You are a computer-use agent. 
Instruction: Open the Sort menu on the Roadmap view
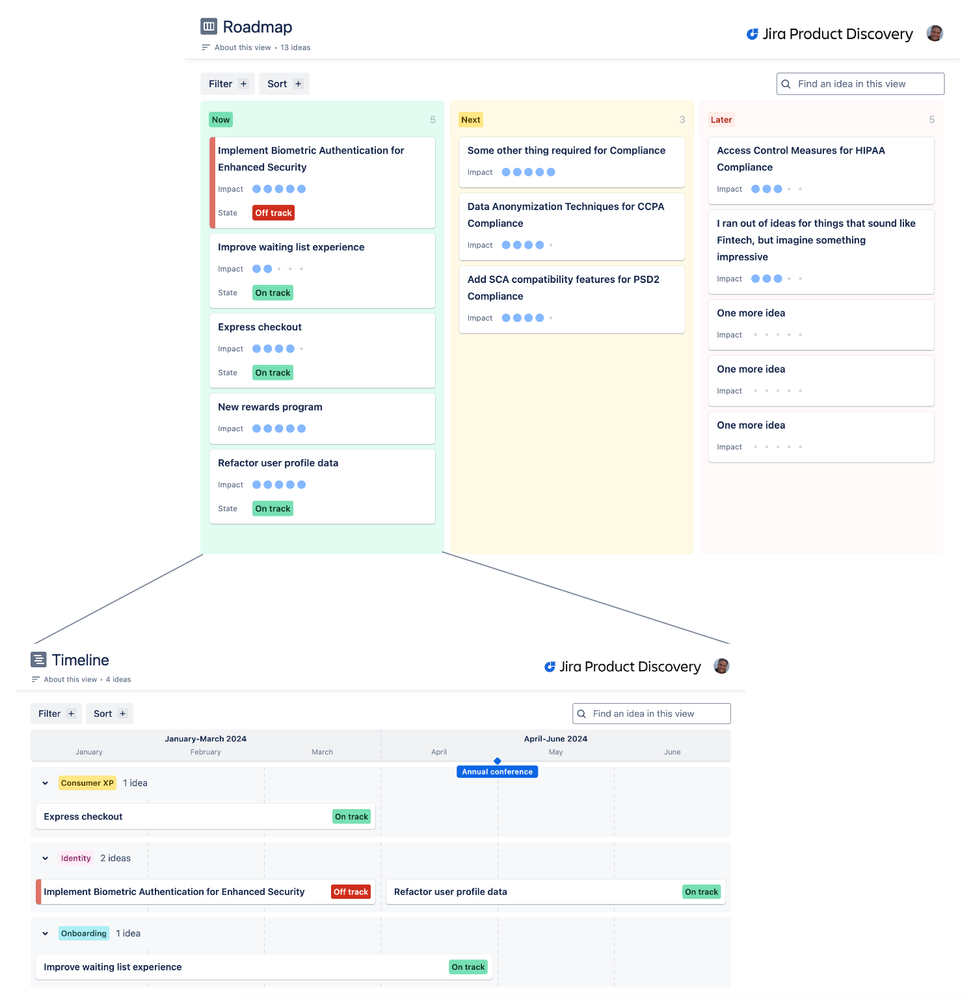(x=284, y=83)
